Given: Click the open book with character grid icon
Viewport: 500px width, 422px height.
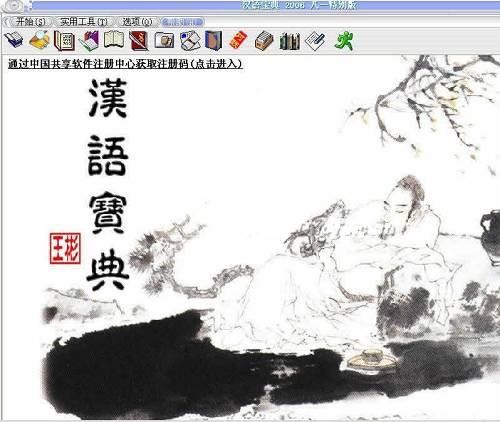Looking at the screenshot, I should pyautogui.click(x=64, y=41).
